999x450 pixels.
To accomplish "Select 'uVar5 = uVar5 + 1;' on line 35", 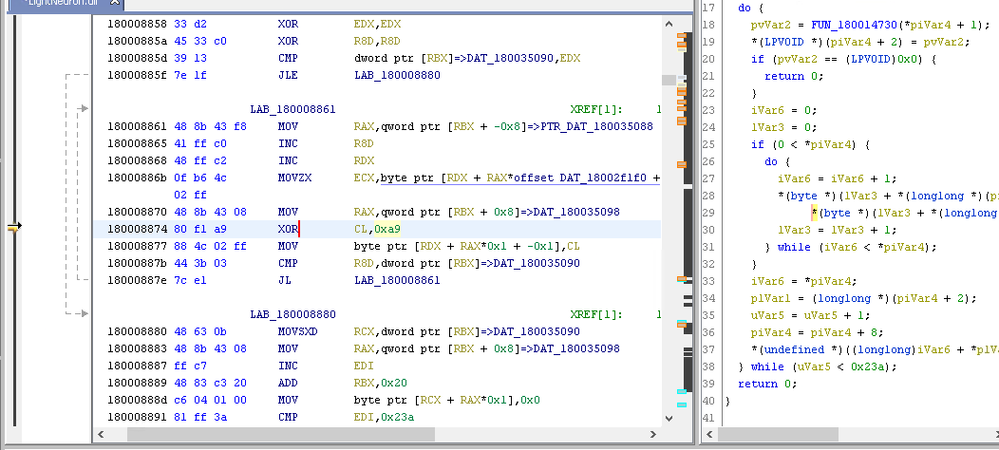I will pyautogui.click(x=810, y=316).
